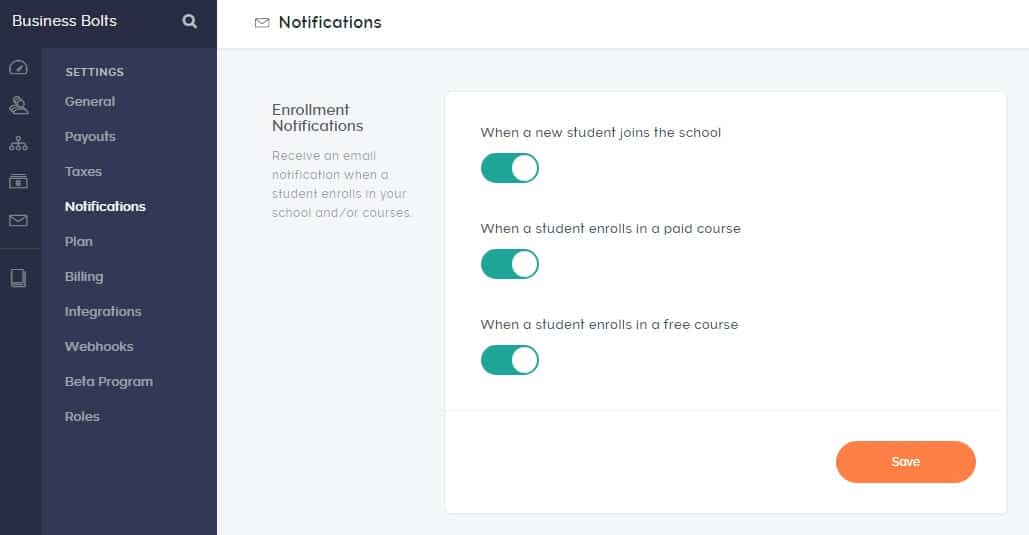Disable paid course enrollment notification
Screen dimensions: 1029x535
click(510, 264)
